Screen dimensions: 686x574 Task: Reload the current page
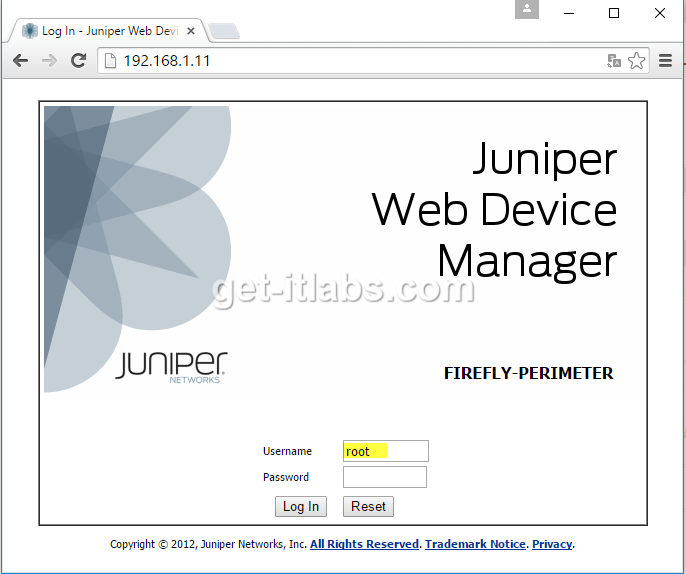coord(78,61)
